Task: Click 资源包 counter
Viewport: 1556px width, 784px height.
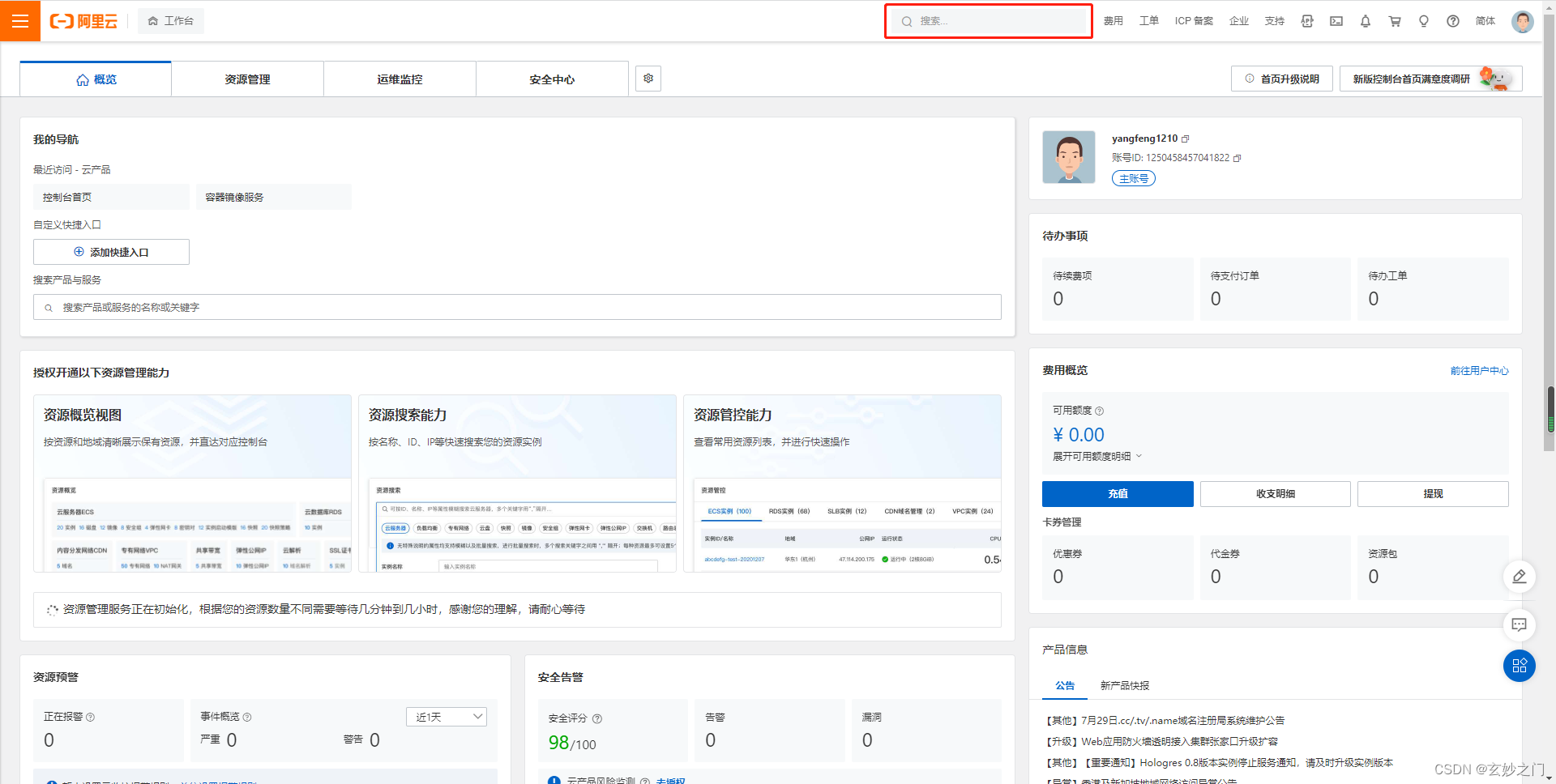Action: pyautogui.click(x=1433, y=567)
